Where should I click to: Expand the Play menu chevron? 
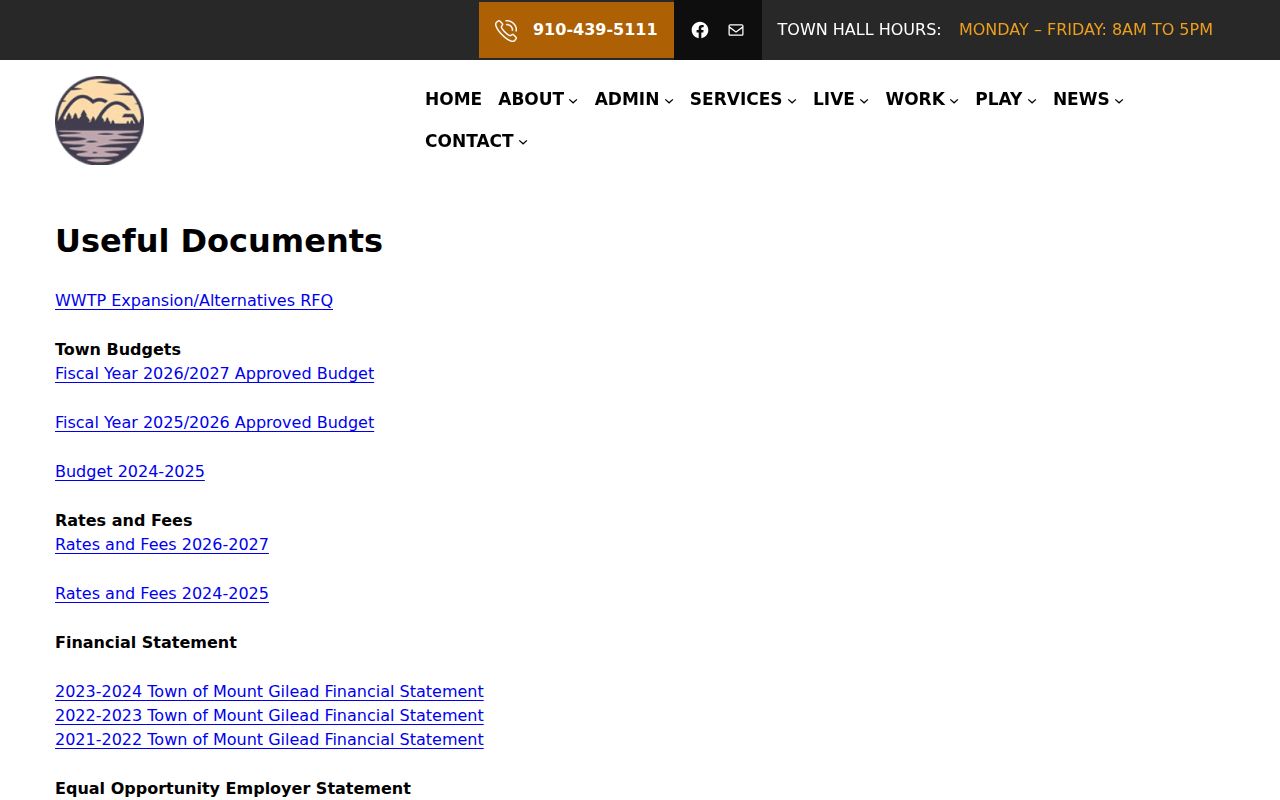(1032, 100)
